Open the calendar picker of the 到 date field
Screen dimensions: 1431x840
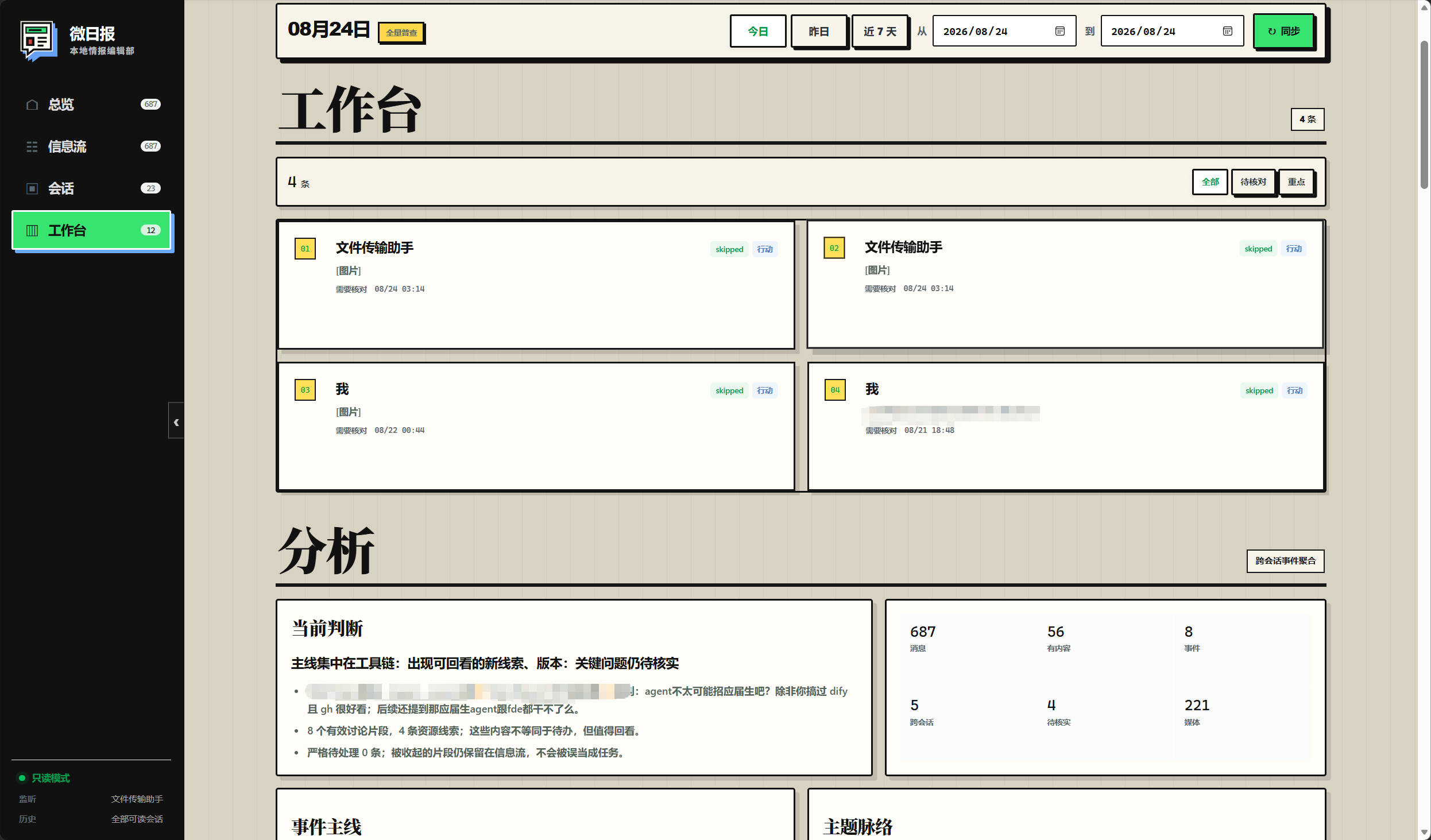[x=1227, y=31]
